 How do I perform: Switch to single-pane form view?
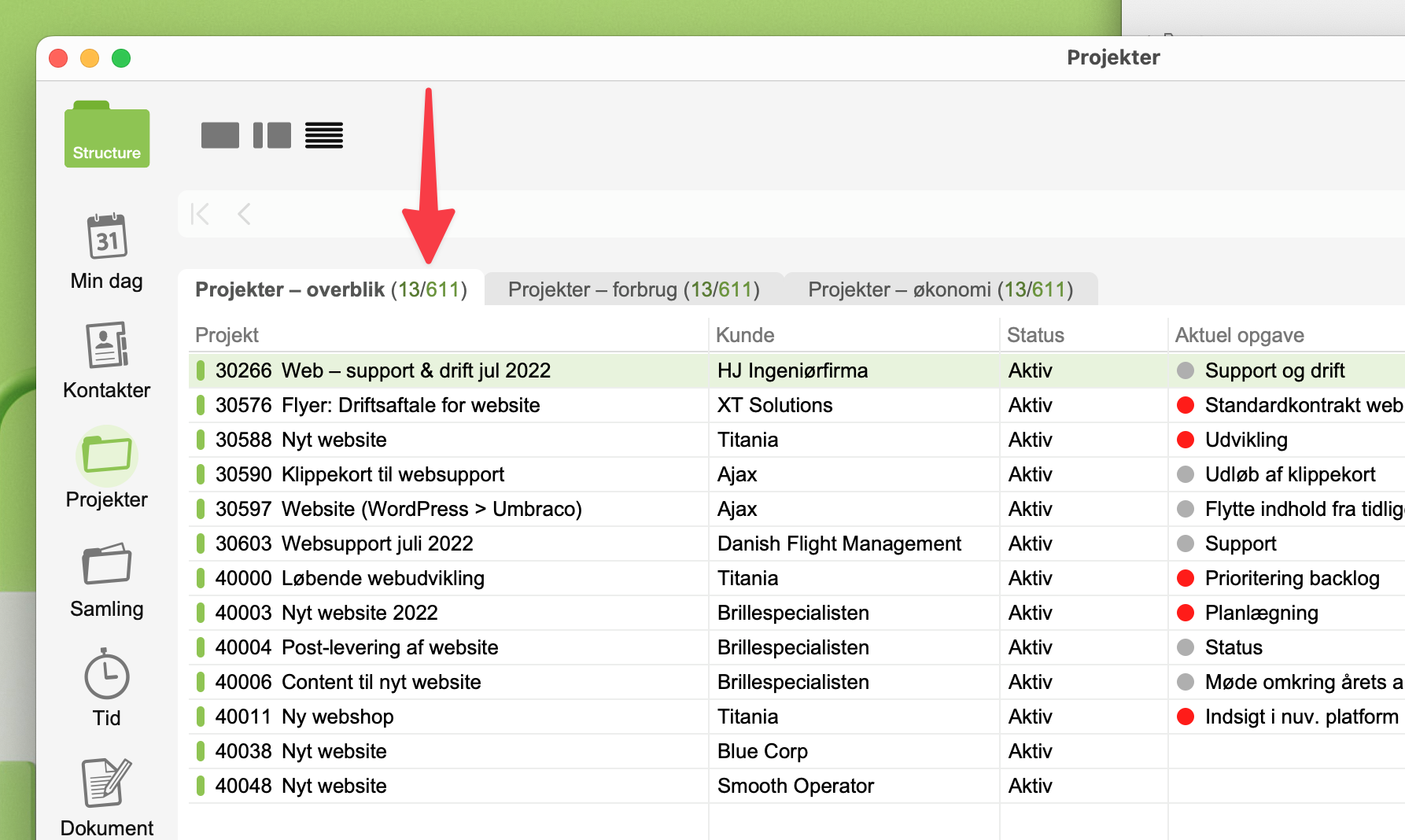220,135
